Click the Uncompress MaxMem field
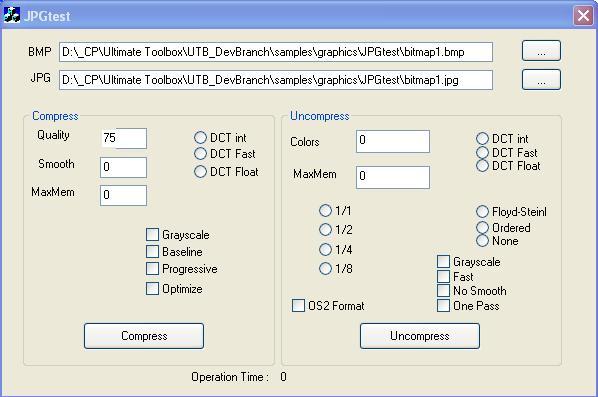 pos(393,177)
